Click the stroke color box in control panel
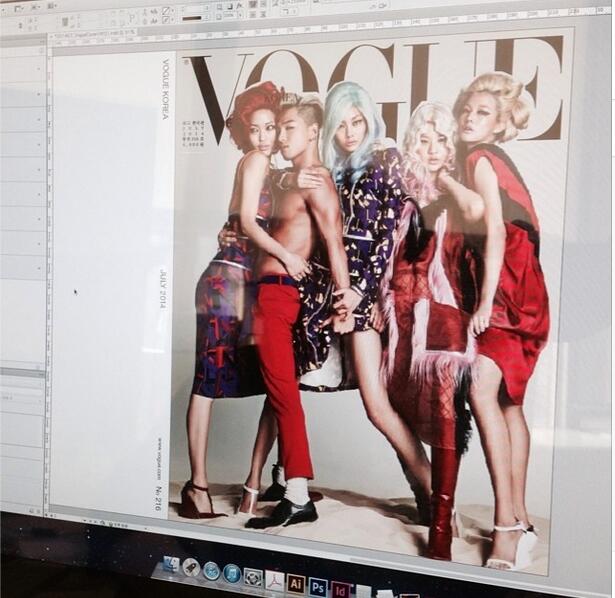The width and height of the screenshot is (615, 598). pyautogui.click(x=167, y=20)
